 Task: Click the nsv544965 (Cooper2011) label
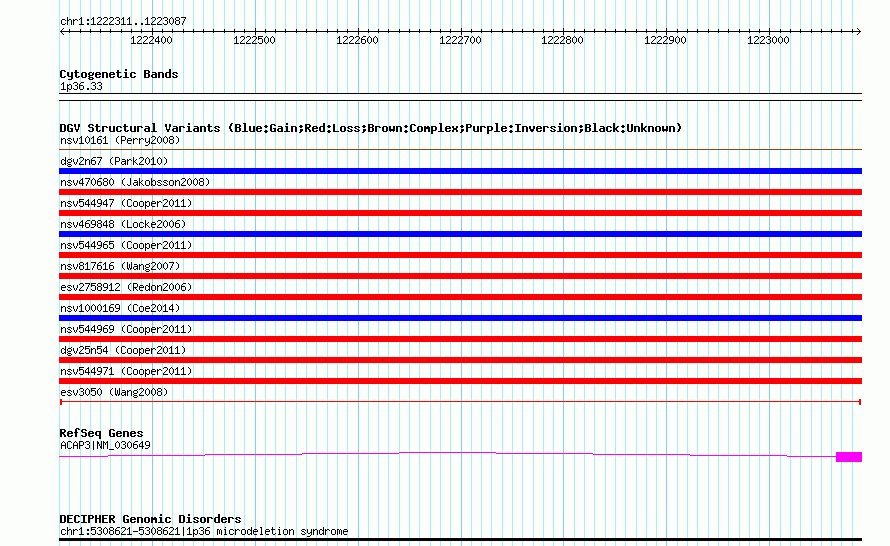coord(126,245)
